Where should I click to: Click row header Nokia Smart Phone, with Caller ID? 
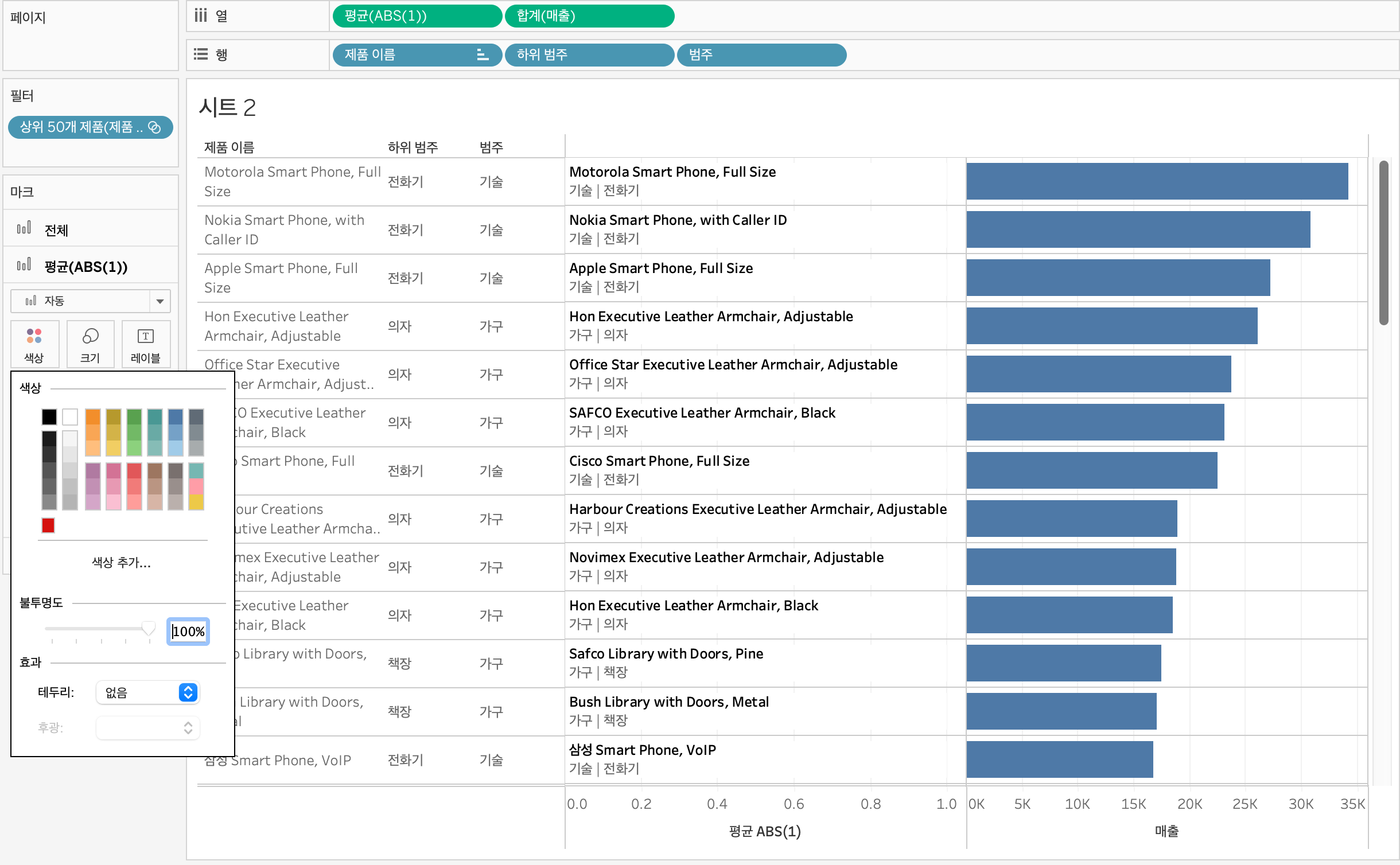[285, 229]
